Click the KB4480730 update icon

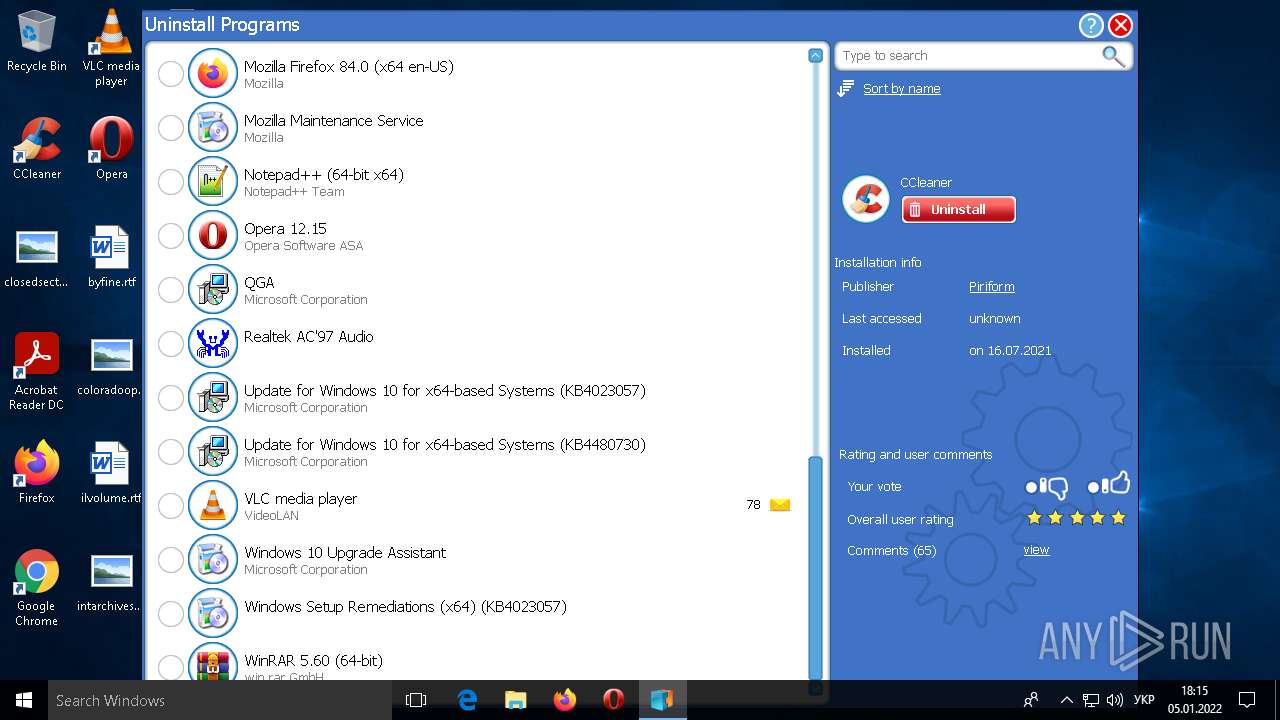(x=213, y=452)
